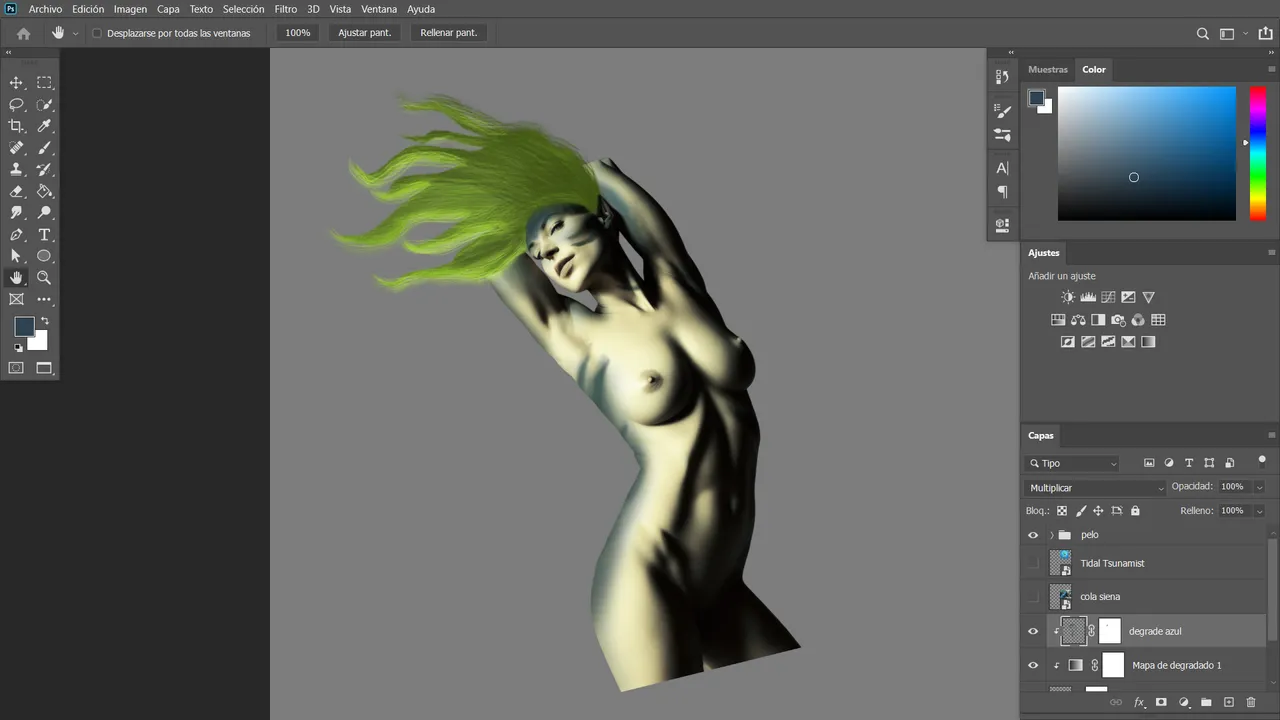The image size is (1280, 720).
Task: Select the Ellipse shape tool
Action: pos(44,256)
